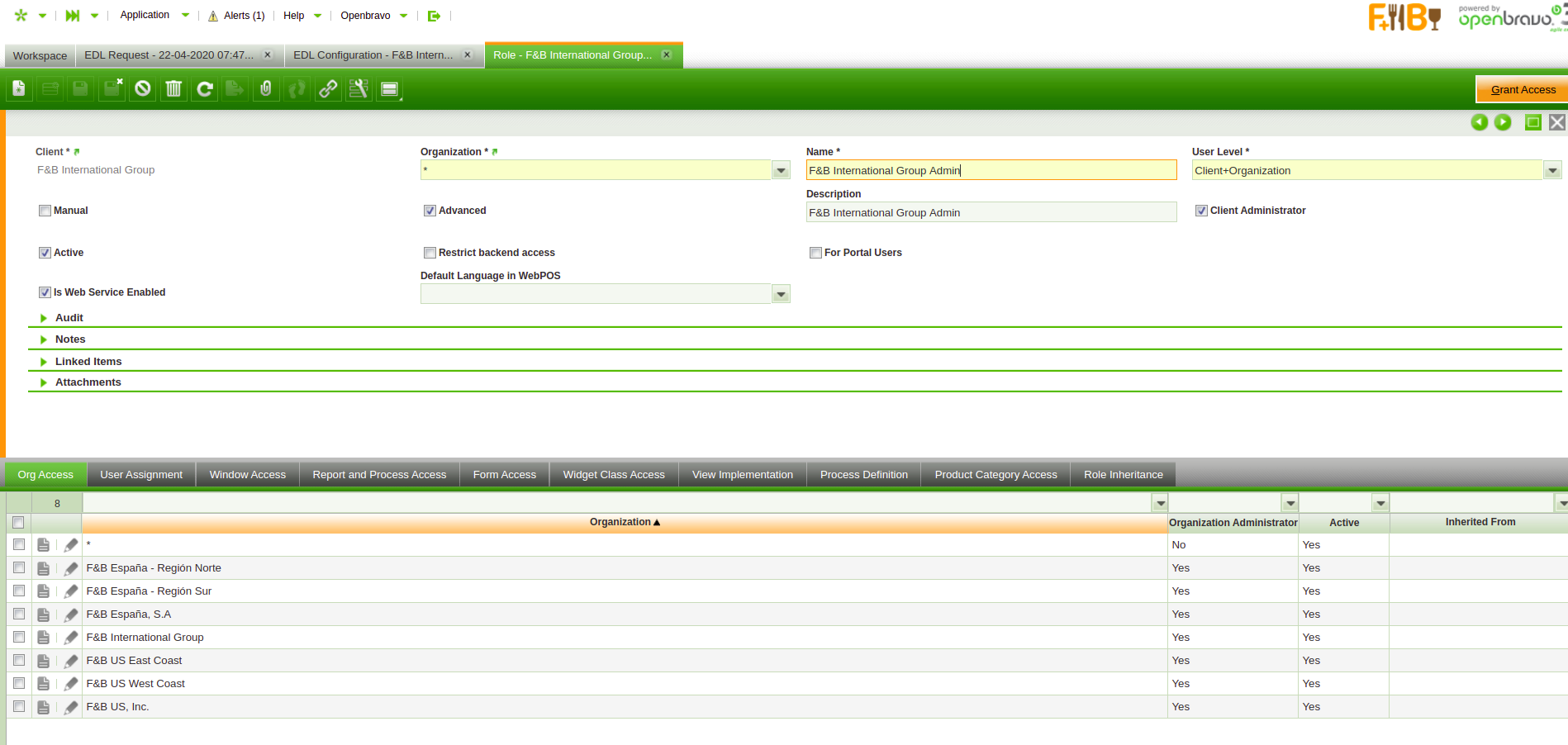
Task: Cancel changes using the undo circle icon
Action: [x=143, y=88]
